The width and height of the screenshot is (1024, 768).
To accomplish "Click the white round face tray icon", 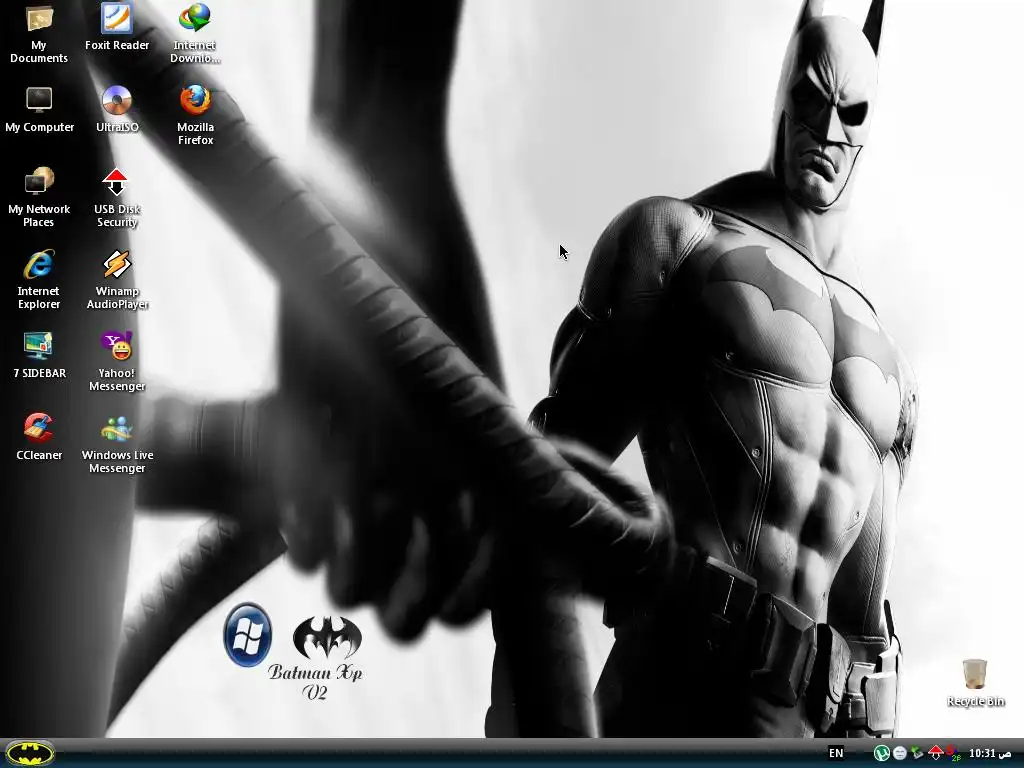I will (x=899, y=754).
